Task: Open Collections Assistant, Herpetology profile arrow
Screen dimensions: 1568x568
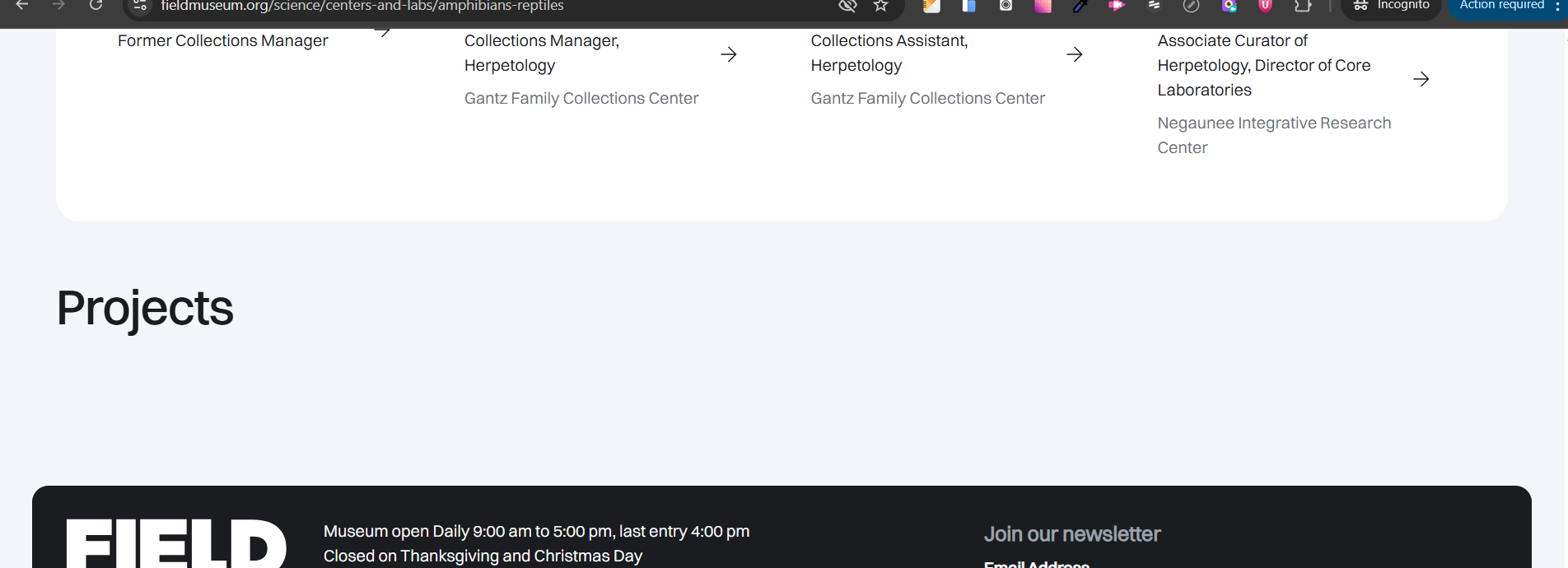Action: (x=1074, y=54)
